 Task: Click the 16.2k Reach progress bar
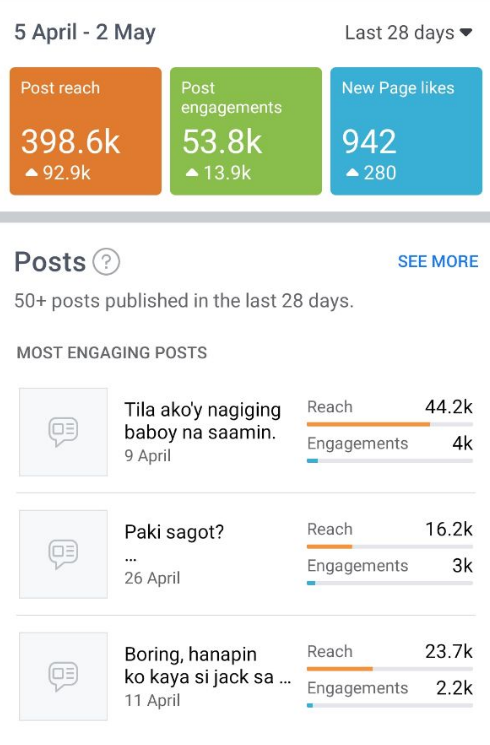tap(390, 546)
